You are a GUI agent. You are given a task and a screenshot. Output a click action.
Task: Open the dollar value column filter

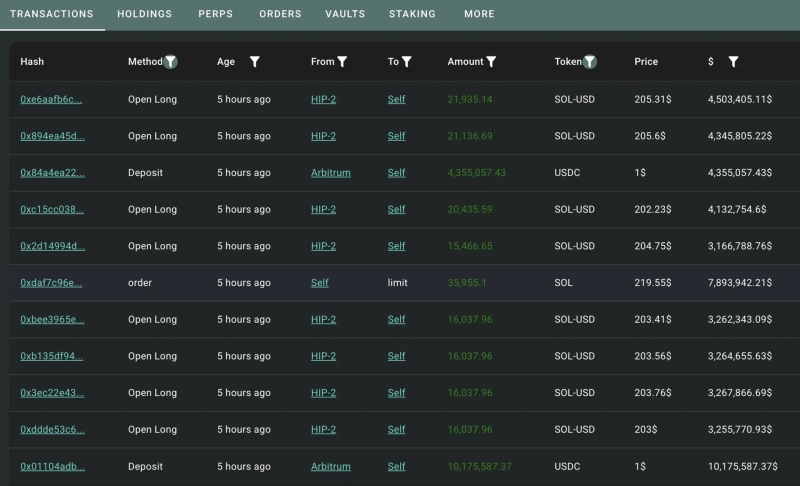point(733,62)
